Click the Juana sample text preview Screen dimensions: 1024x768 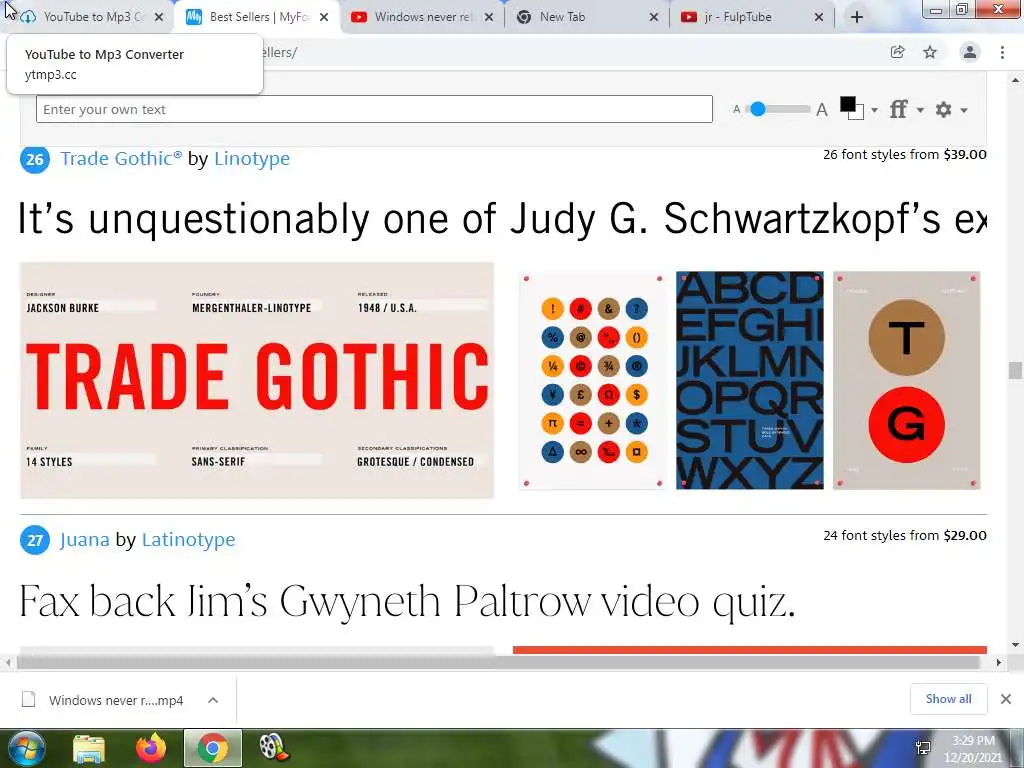408,601
